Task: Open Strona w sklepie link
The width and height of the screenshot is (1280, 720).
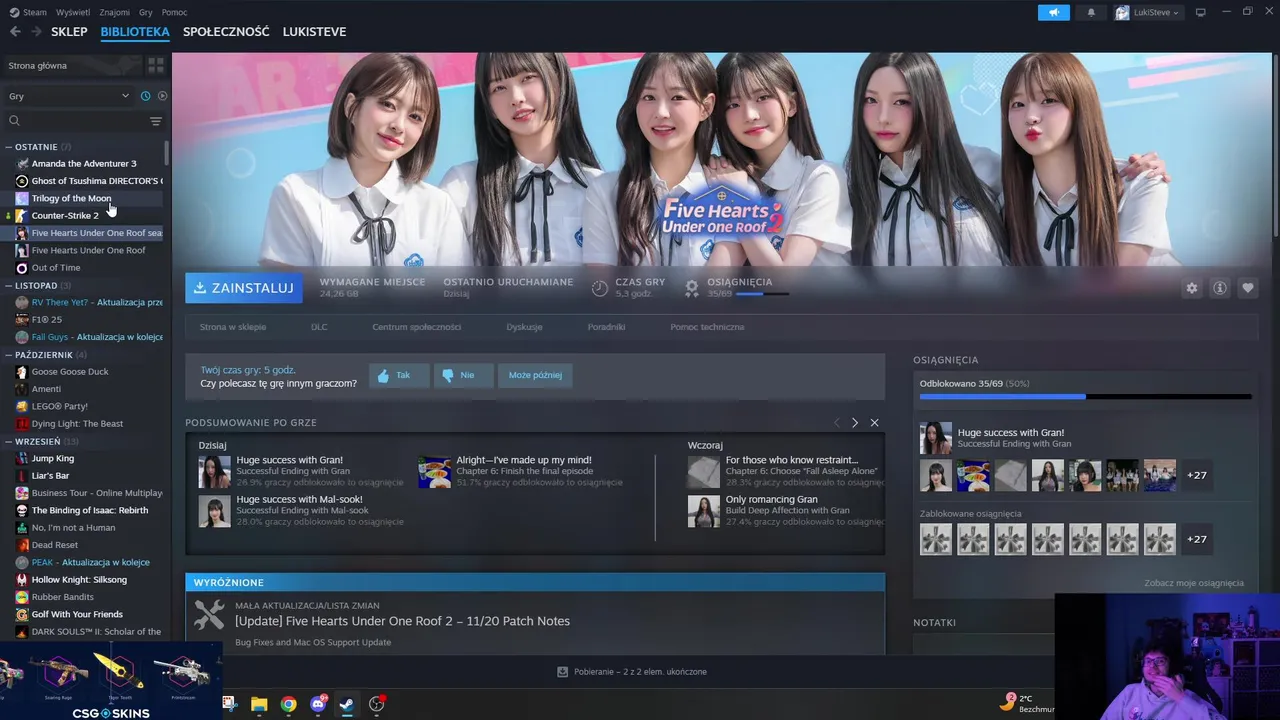Action: point(233,327)
